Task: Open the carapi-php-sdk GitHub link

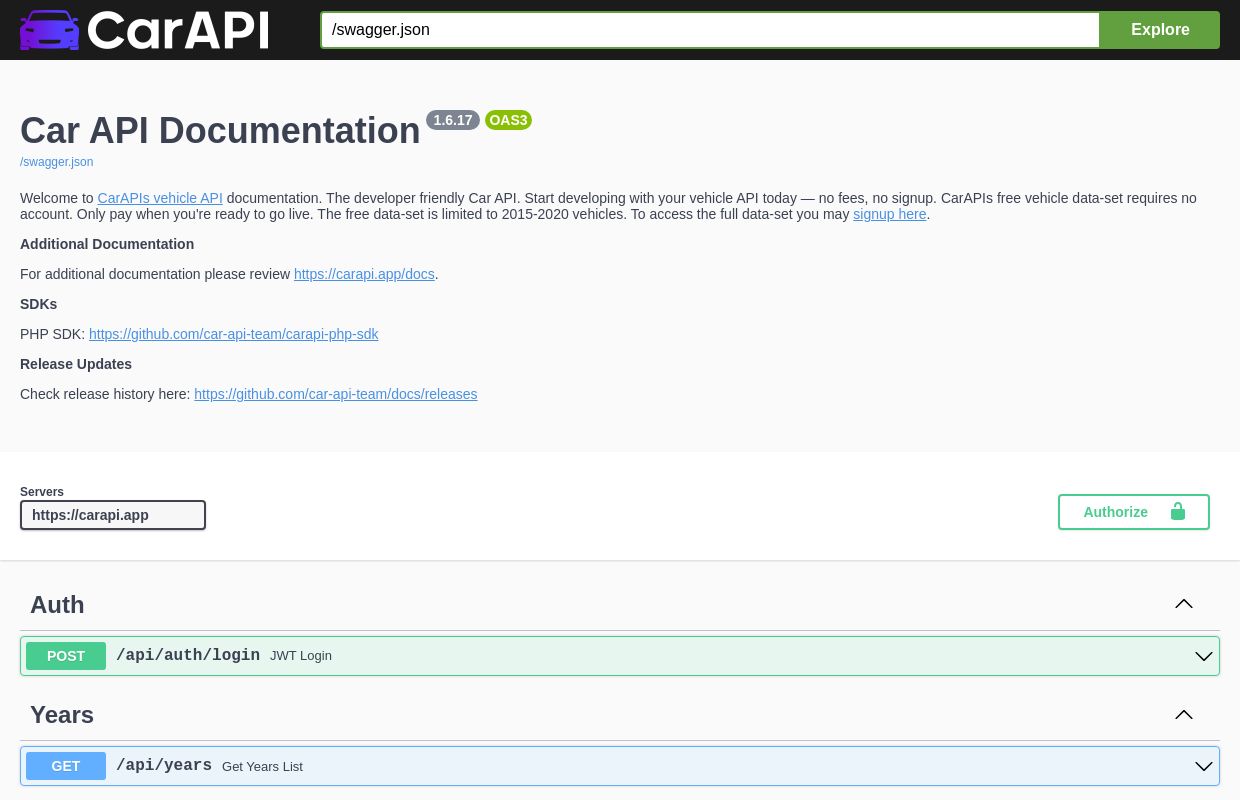Action: pos(233,334)
